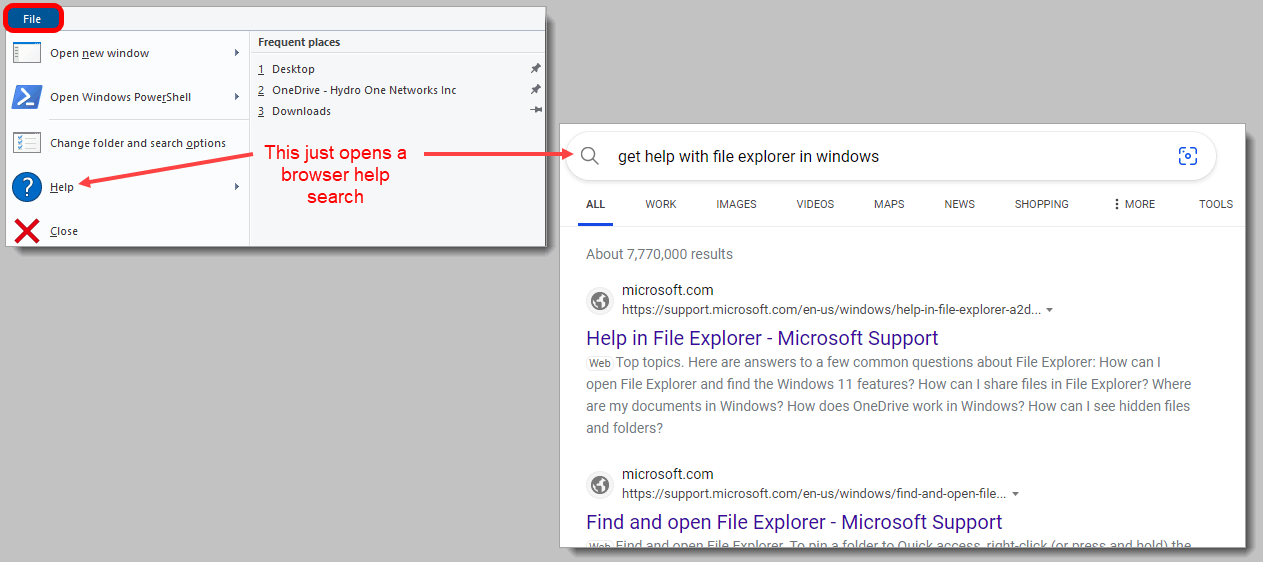
Task: Open the find-and-open-file URL
Action: click(x=814, y=493)
